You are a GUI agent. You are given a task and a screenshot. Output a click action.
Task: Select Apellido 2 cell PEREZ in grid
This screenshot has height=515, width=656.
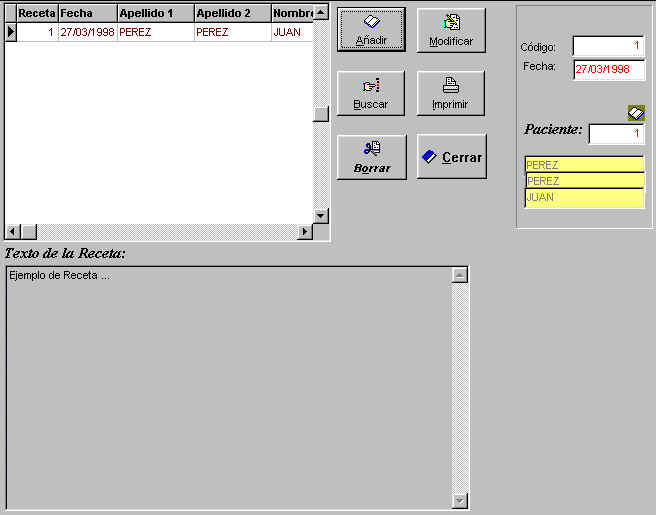(x=233, y=32)
